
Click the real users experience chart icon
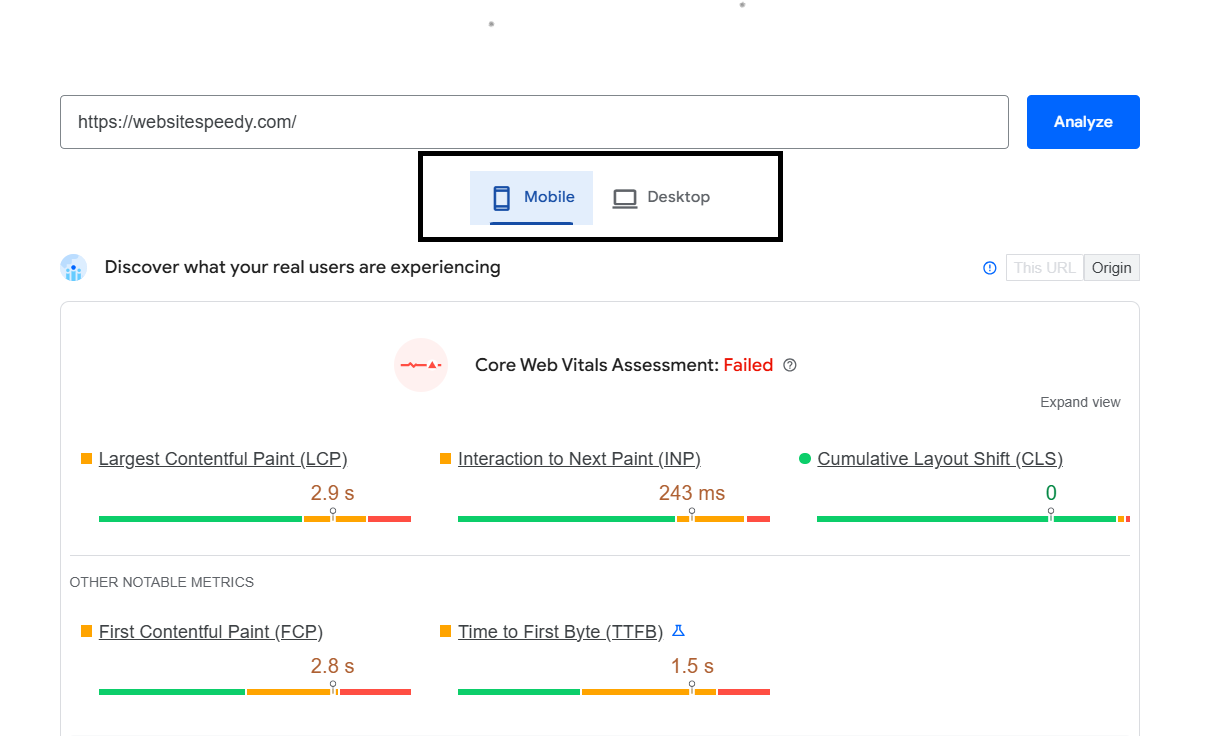(x=74, y=268)
